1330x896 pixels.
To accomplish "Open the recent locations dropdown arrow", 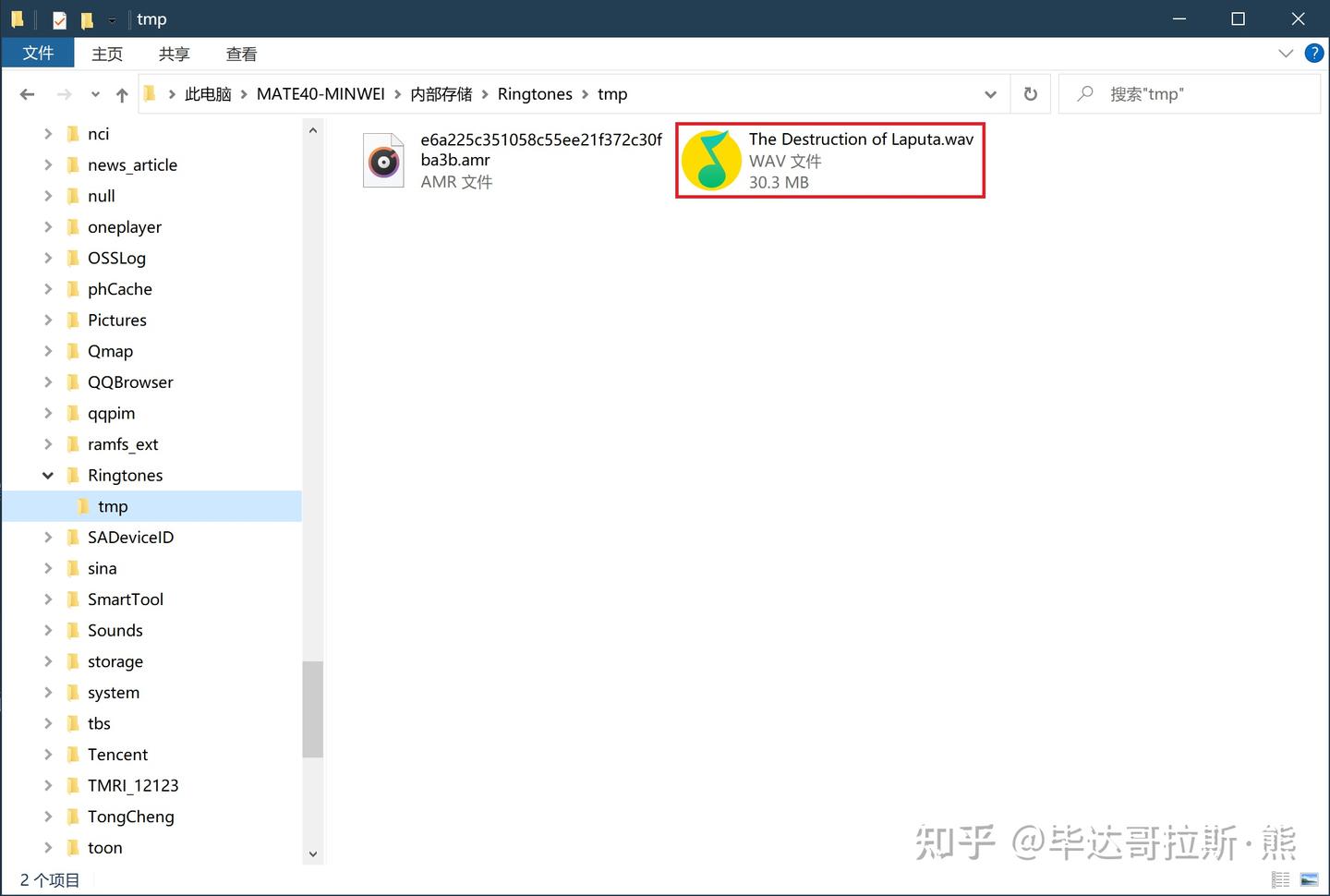I will pos(95,94).
